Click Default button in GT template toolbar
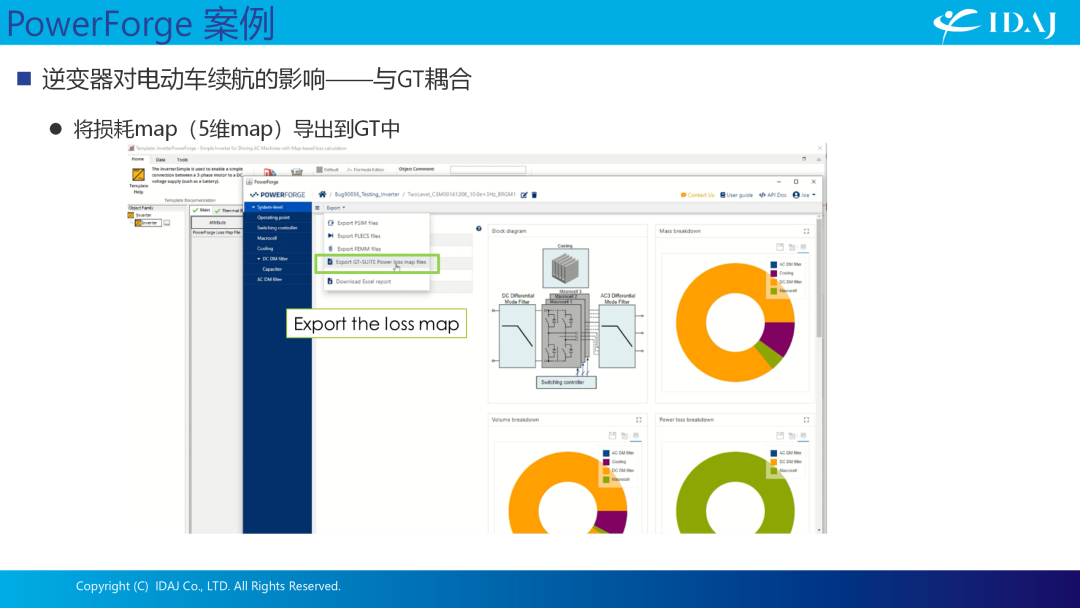This screenshot has width=1080, height=608. click(327, 169)
